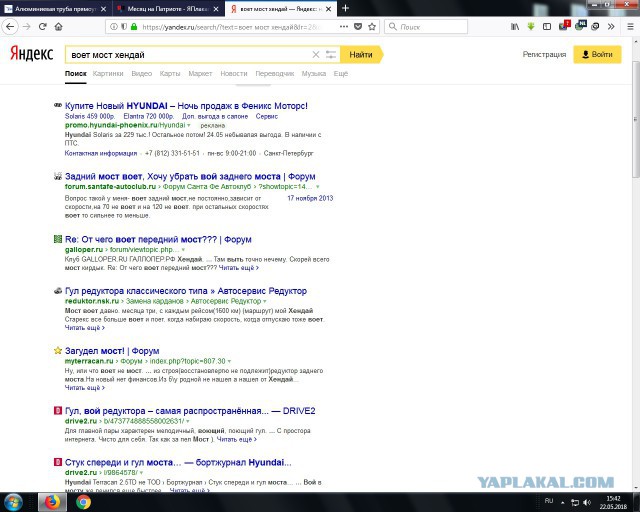Open the browser home page icon
The width and height of the screenshot is (640, 512).
[x=58, y=27]
